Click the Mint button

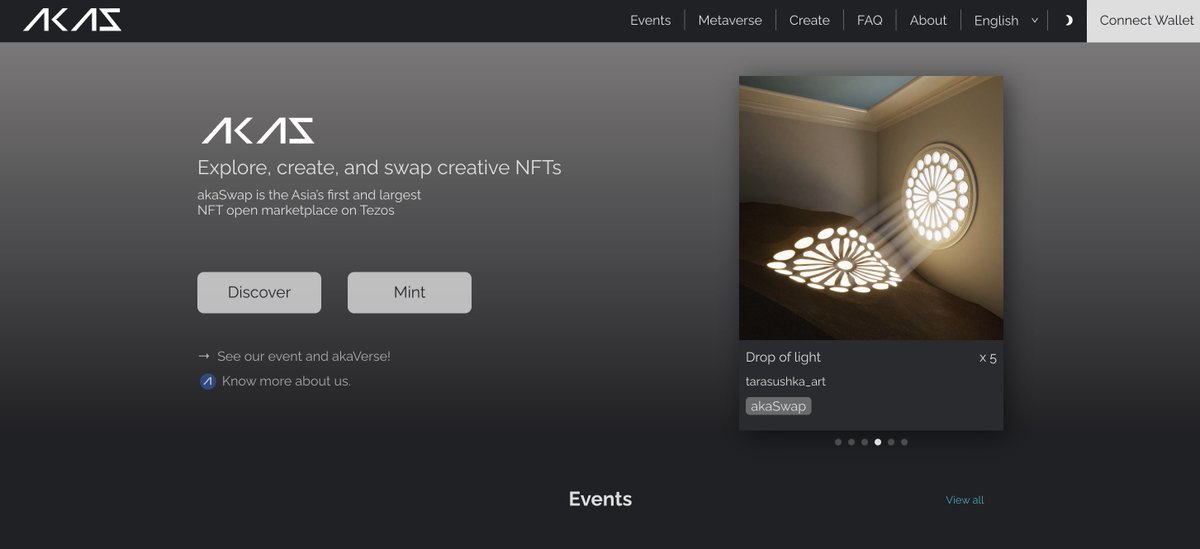pyautogui.click(x=409, y=292)
